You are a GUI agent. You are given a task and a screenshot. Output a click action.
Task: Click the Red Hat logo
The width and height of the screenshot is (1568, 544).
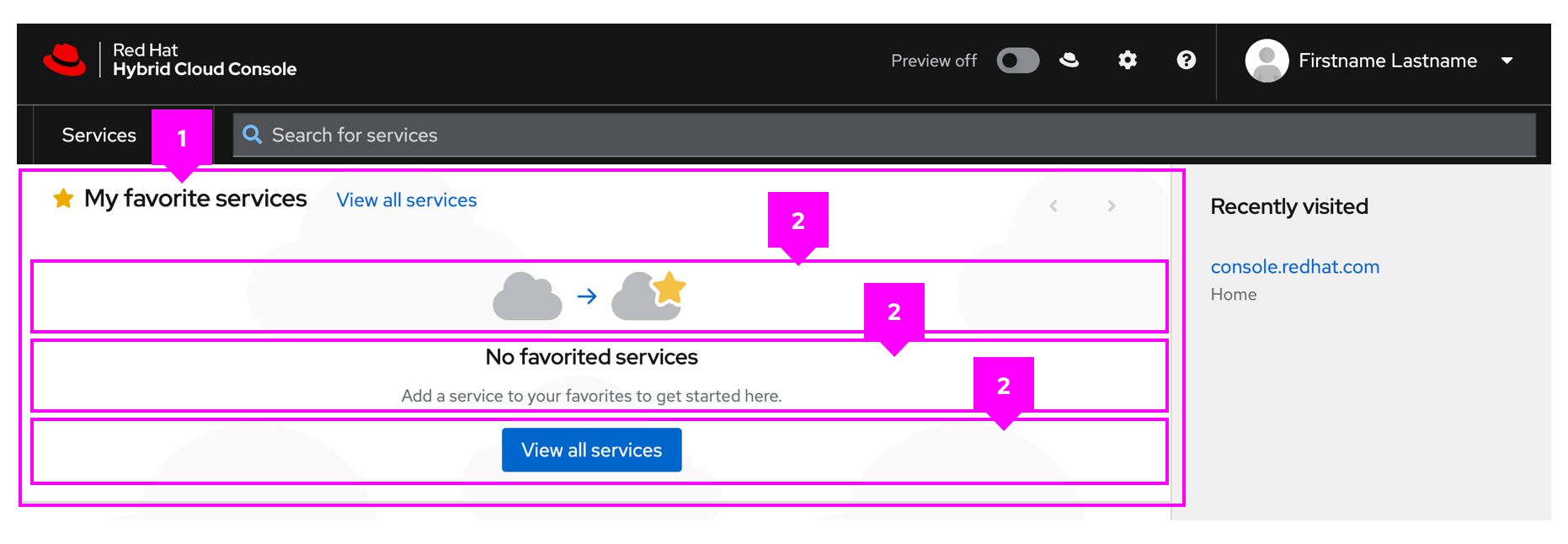(66, 60)
